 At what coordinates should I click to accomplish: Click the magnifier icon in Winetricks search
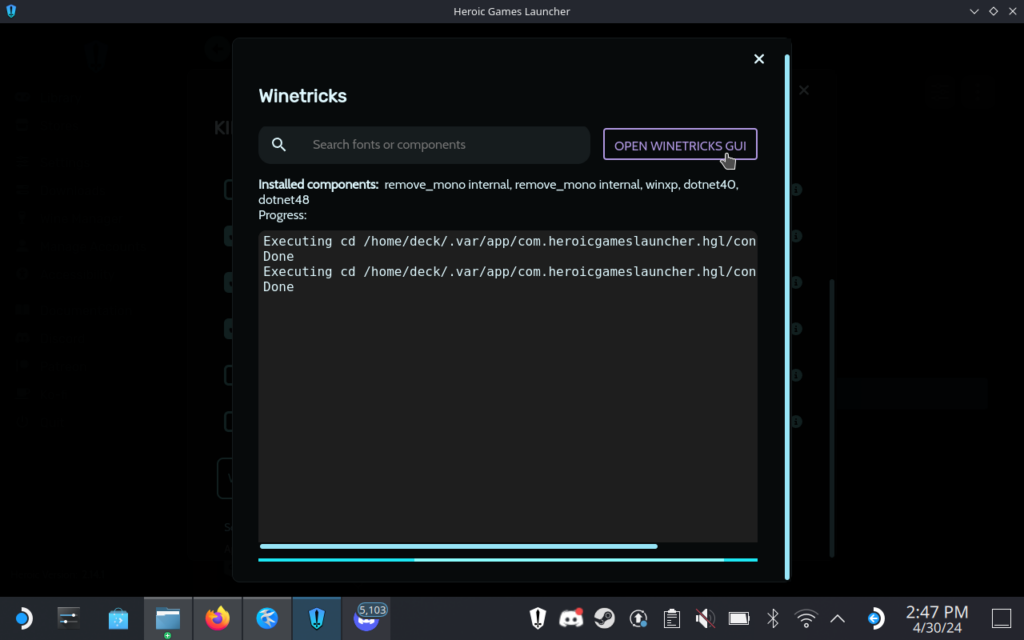point(279,144)
